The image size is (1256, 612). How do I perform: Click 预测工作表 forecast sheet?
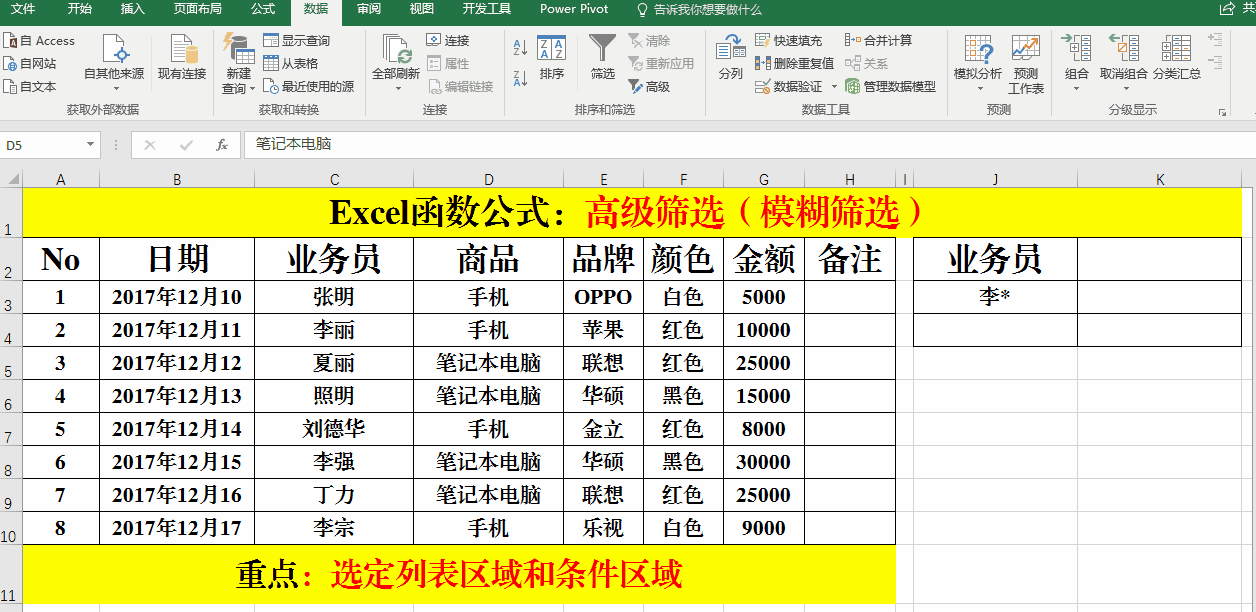[1026, 64]
